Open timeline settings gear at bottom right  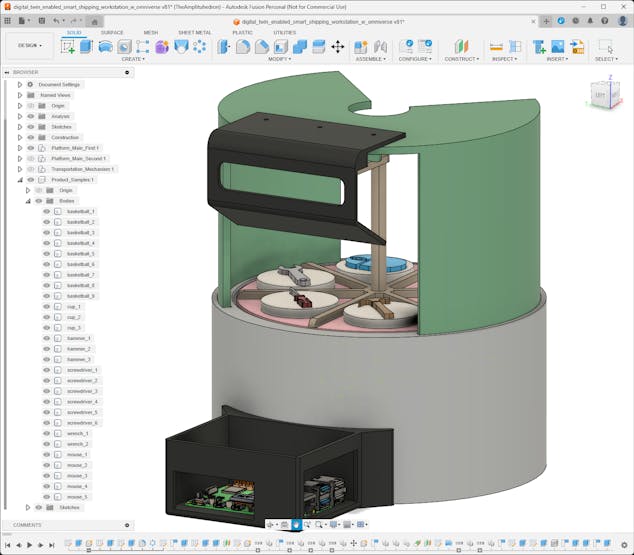pos(624,545)
